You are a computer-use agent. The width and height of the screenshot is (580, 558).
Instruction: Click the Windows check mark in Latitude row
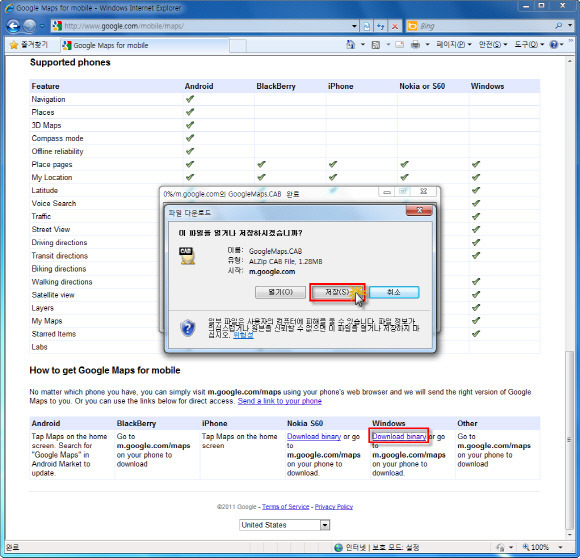point(476,190)
